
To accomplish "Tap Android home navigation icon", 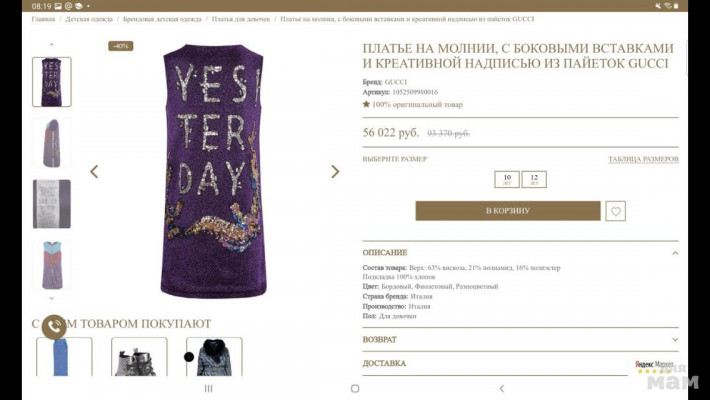I will [x=355, y=388].
